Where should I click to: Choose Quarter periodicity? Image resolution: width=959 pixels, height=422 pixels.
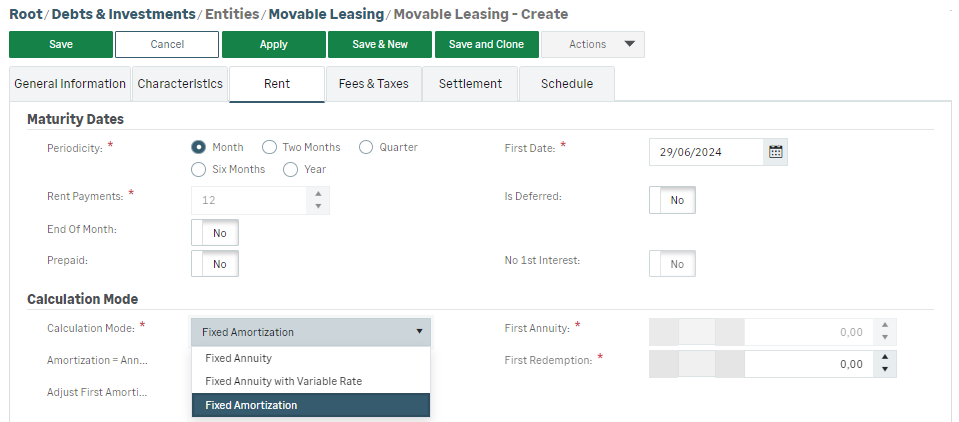(x=366, y=147)
